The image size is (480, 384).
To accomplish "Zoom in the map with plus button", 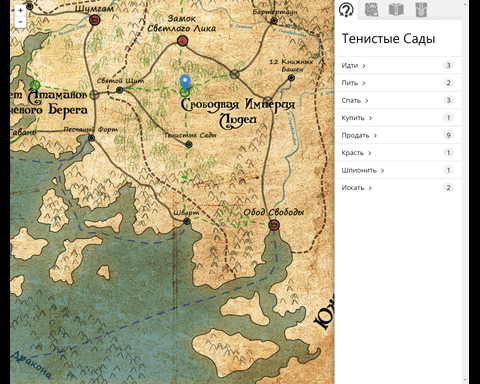I will 20,11.
